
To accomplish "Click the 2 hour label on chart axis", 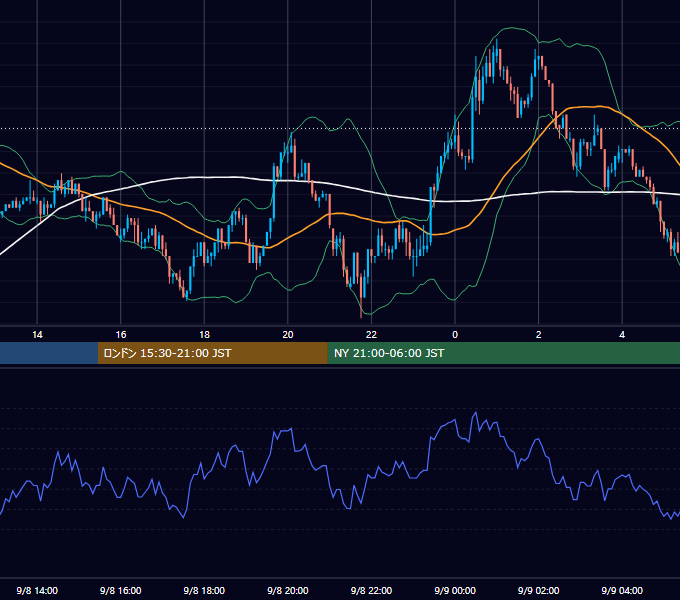I will pyautogui.click(x=539, y=335).
